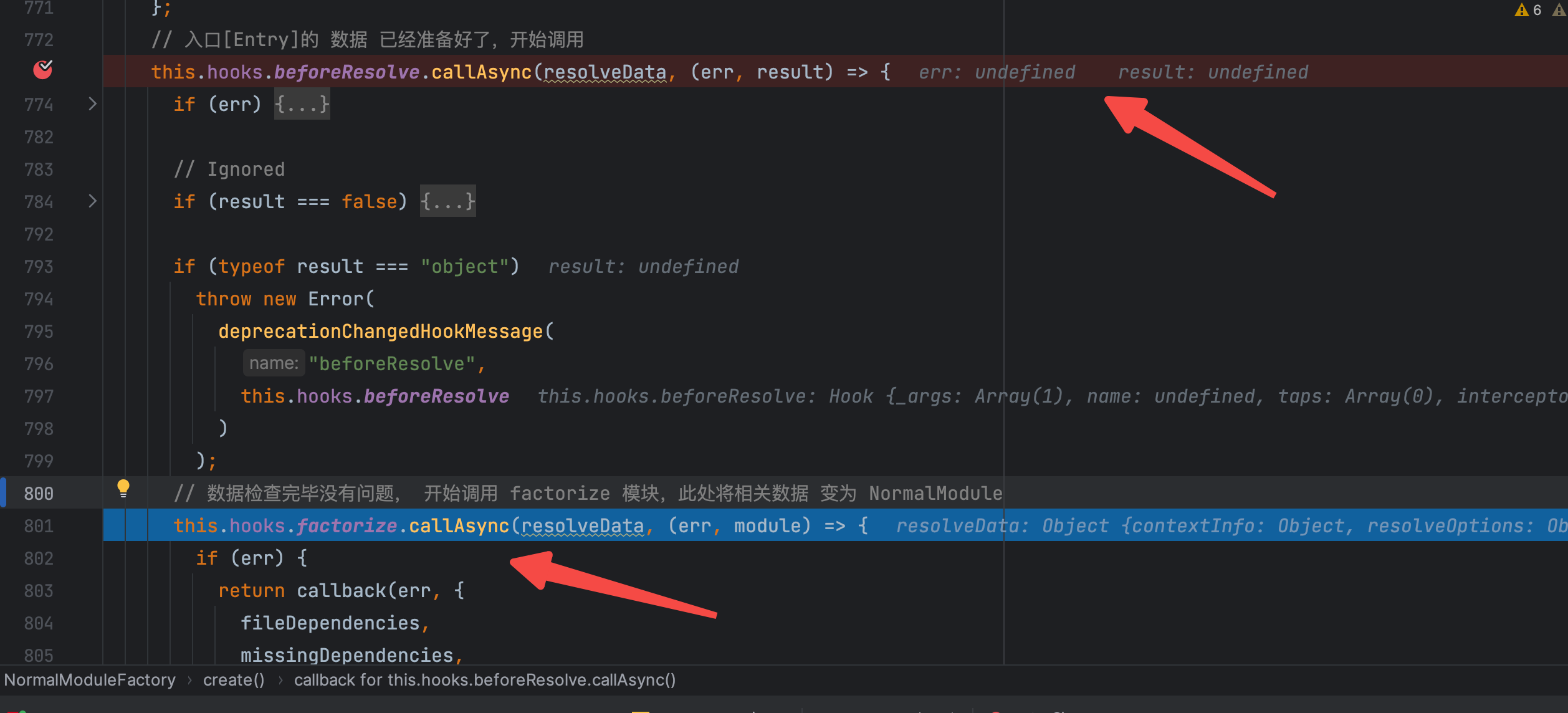Click the first breadcrumb separator chevron icon

pyautogui.click(x=189, y=680)
